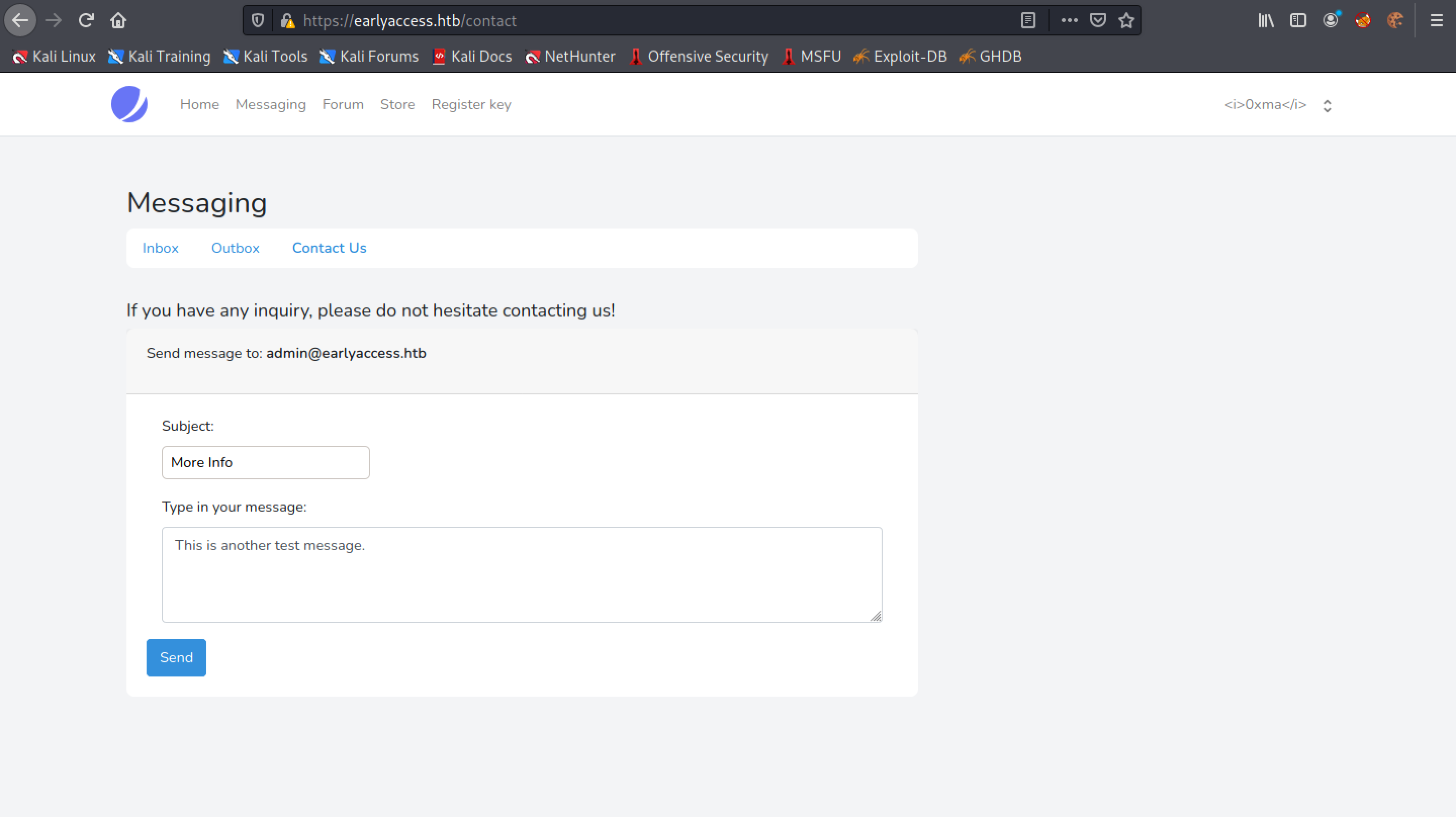Switch to the Outbox tab
This screenshot has height=817, width=1456.
pos(235,248)
